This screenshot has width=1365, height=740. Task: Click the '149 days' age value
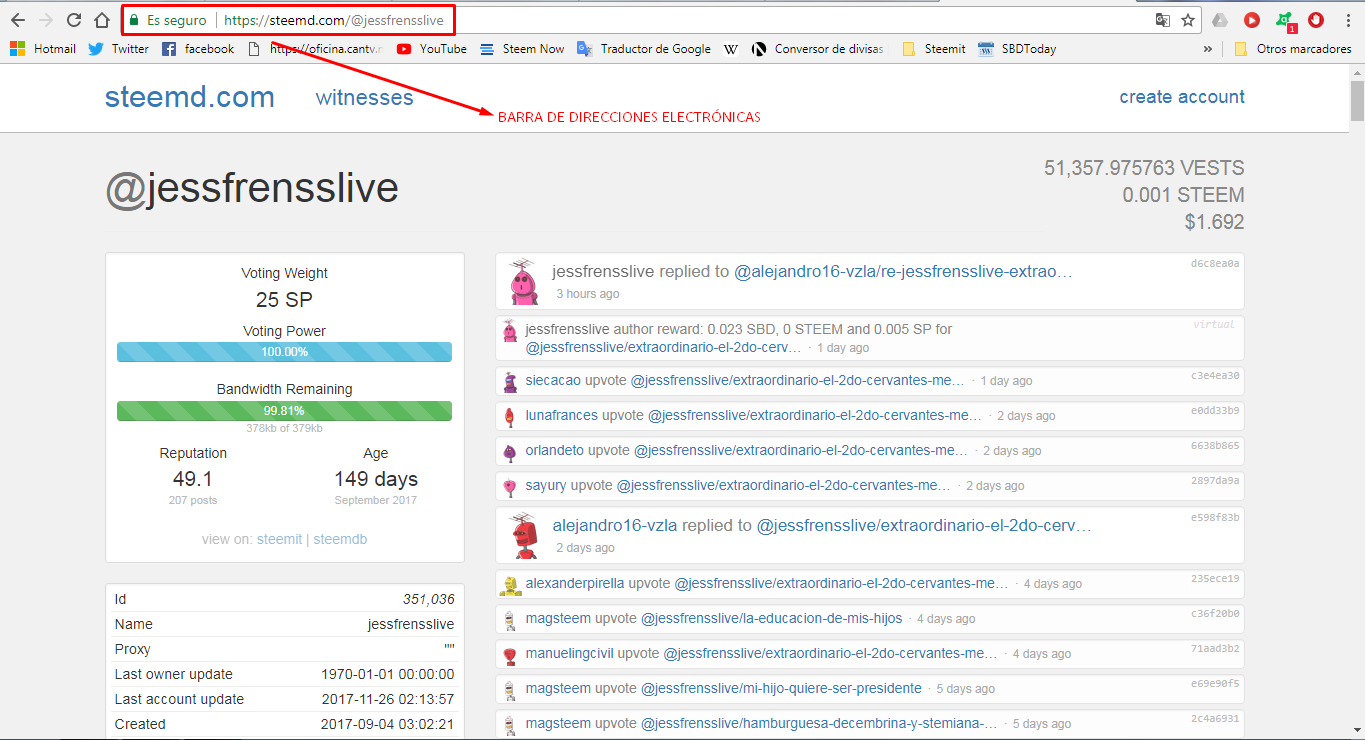(x=376, y=479)
